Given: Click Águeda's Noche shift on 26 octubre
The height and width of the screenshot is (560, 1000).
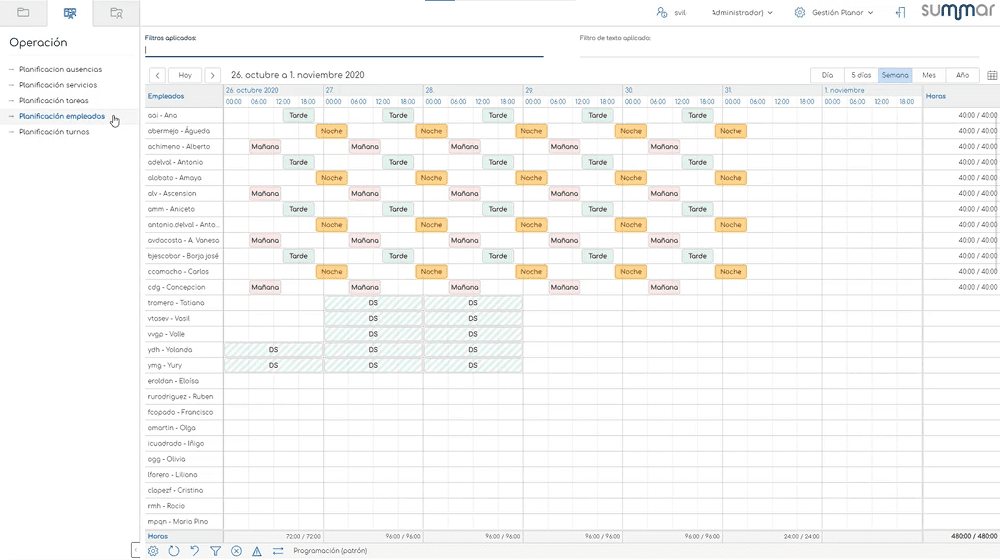Looking at the screenshot, I should click(x=332, y=131).
